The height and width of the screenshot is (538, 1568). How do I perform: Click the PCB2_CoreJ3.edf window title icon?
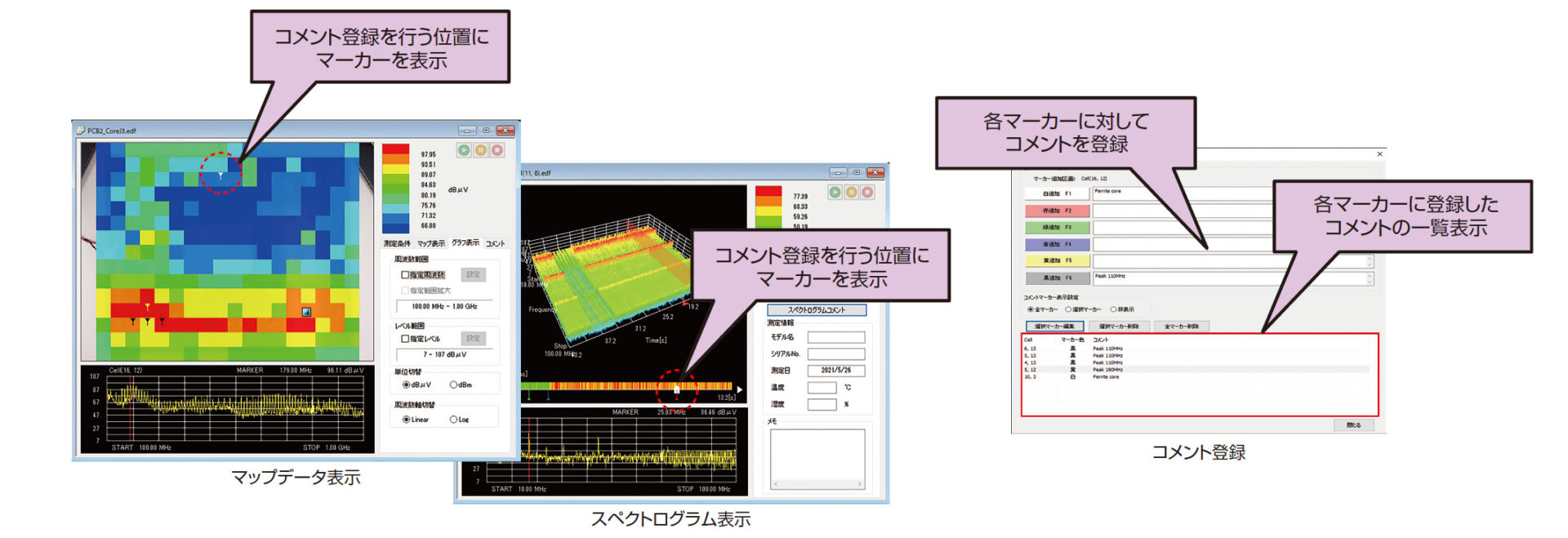81,131
